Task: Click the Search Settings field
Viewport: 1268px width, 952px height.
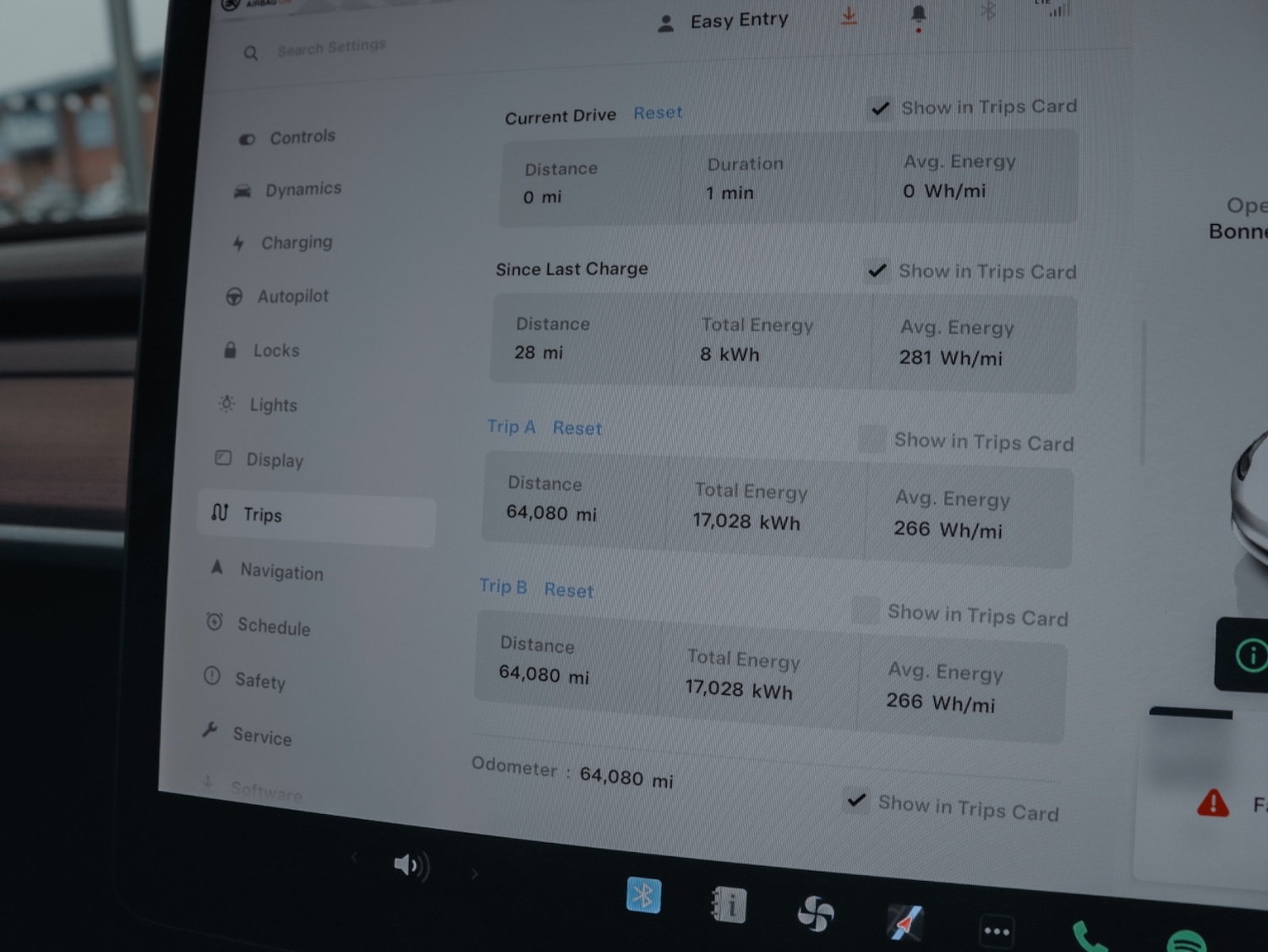Action: 331,47
